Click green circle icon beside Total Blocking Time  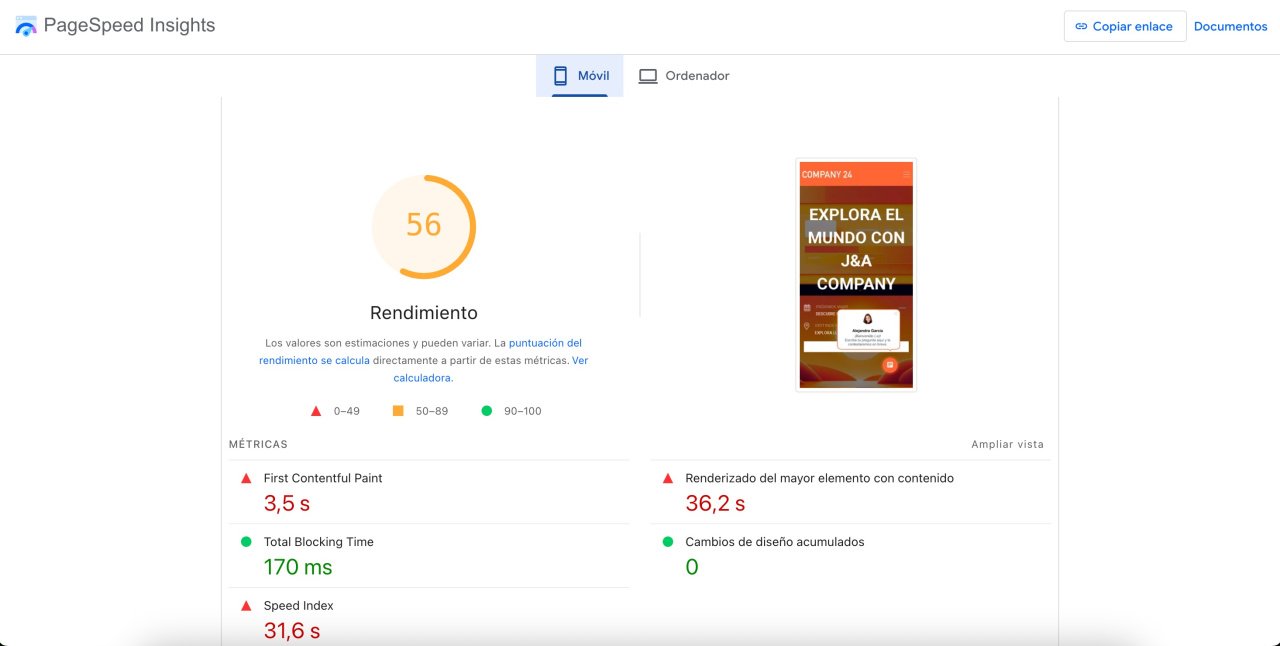(x=246, y=542)
